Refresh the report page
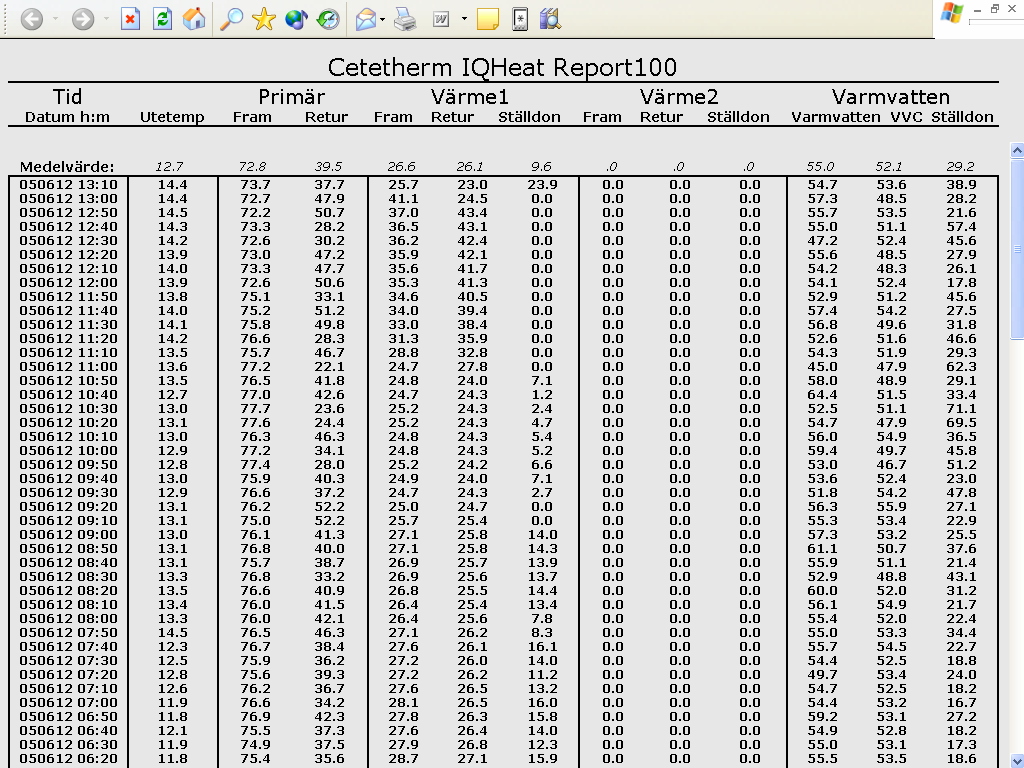This screenshot has height=768, width=1024. click(162, 19)
